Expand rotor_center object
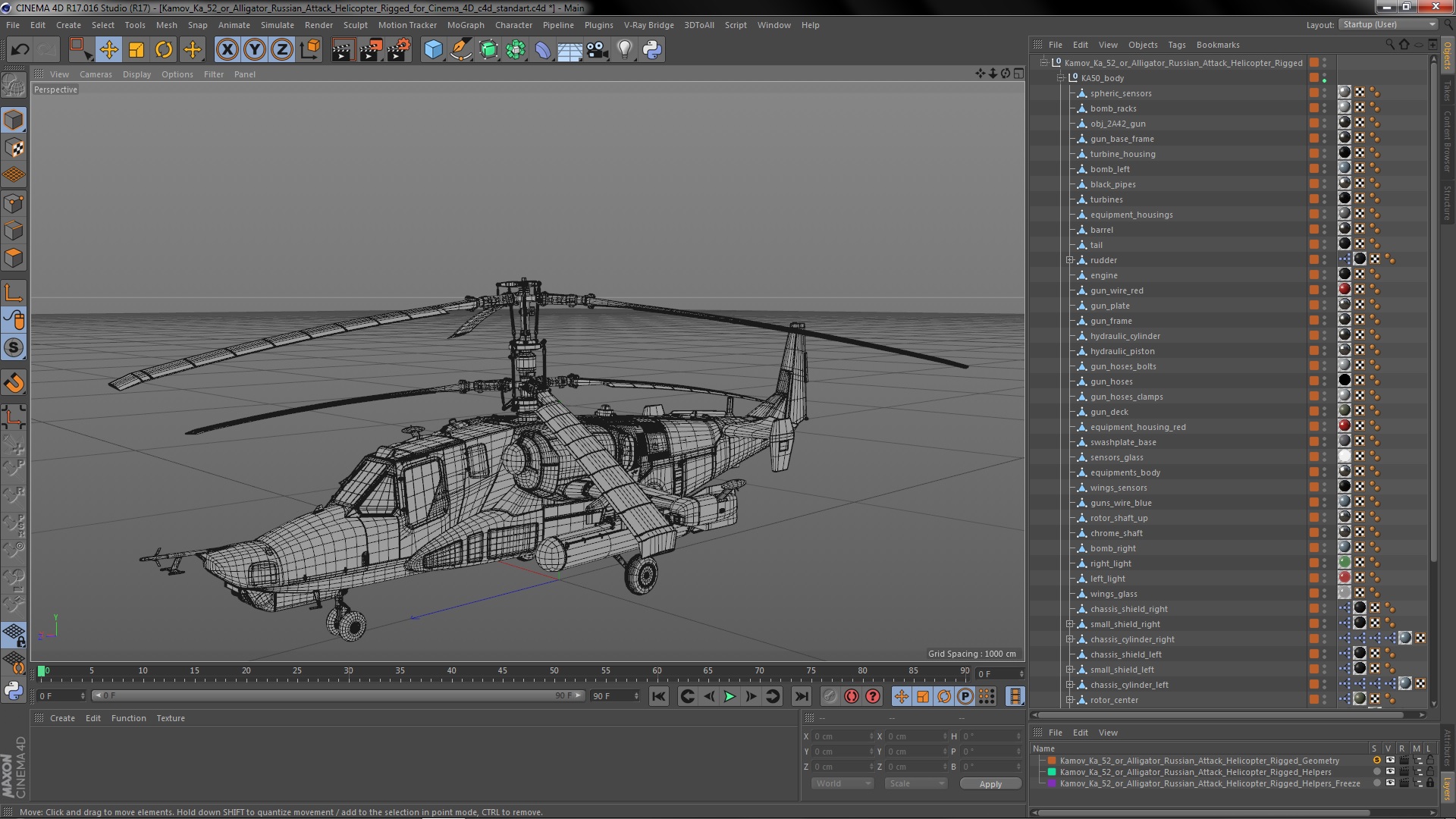 1070,700
